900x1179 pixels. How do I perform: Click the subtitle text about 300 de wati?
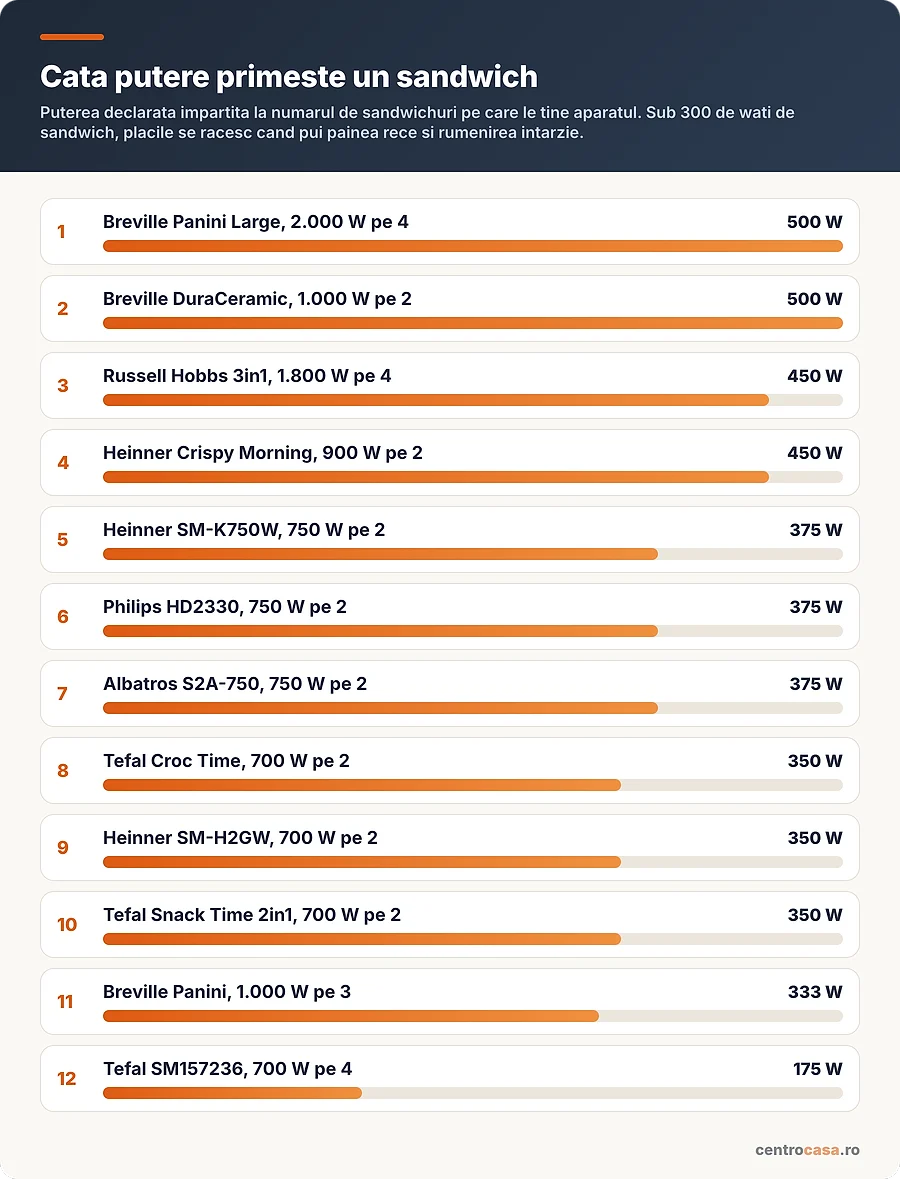coord(417,123)
